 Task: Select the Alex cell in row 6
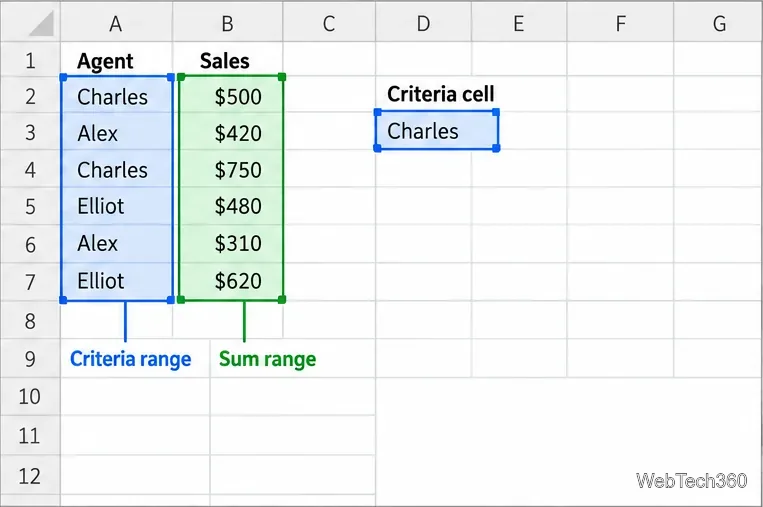[116, 244]
